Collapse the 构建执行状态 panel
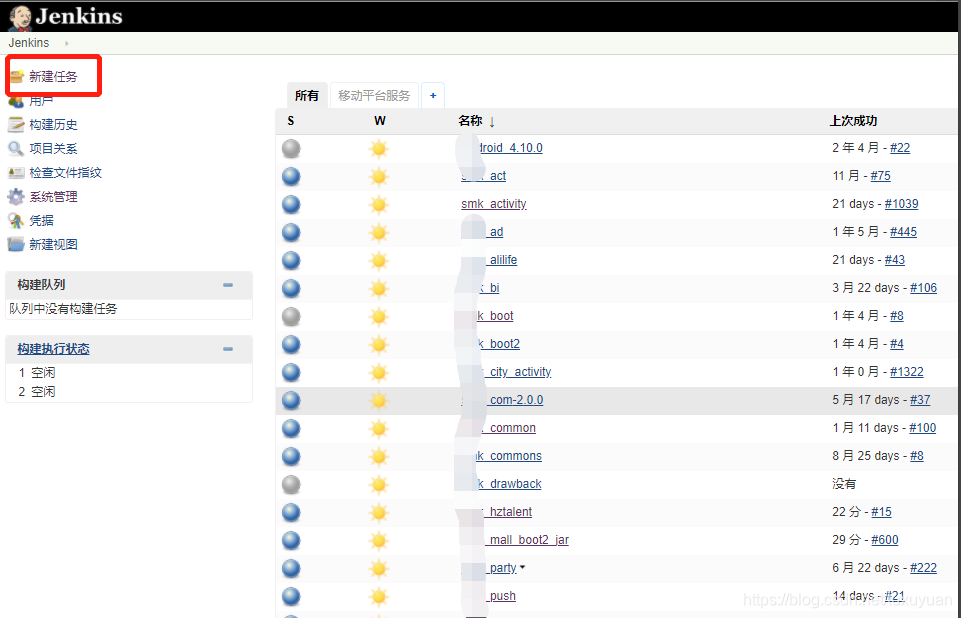 (228, 349)
